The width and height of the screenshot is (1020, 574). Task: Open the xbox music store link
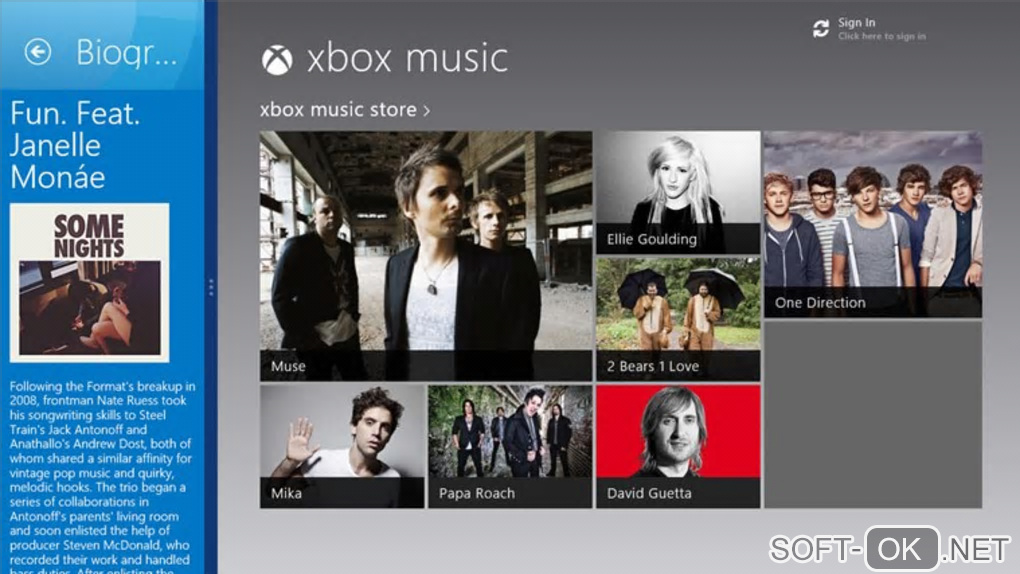[338, 109]
